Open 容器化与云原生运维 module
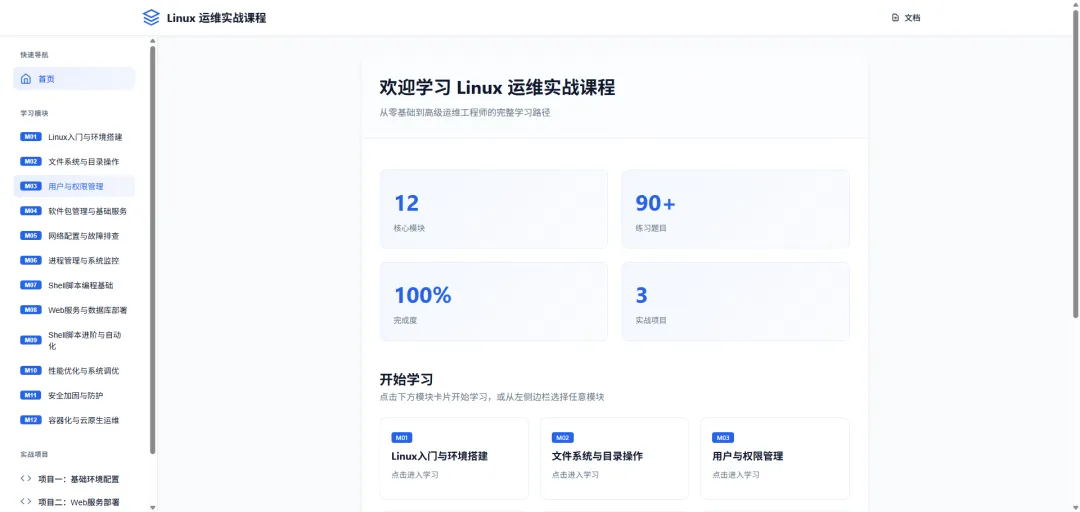The height and width of the screenshot is (512, 1080). (x=74, y=420)
